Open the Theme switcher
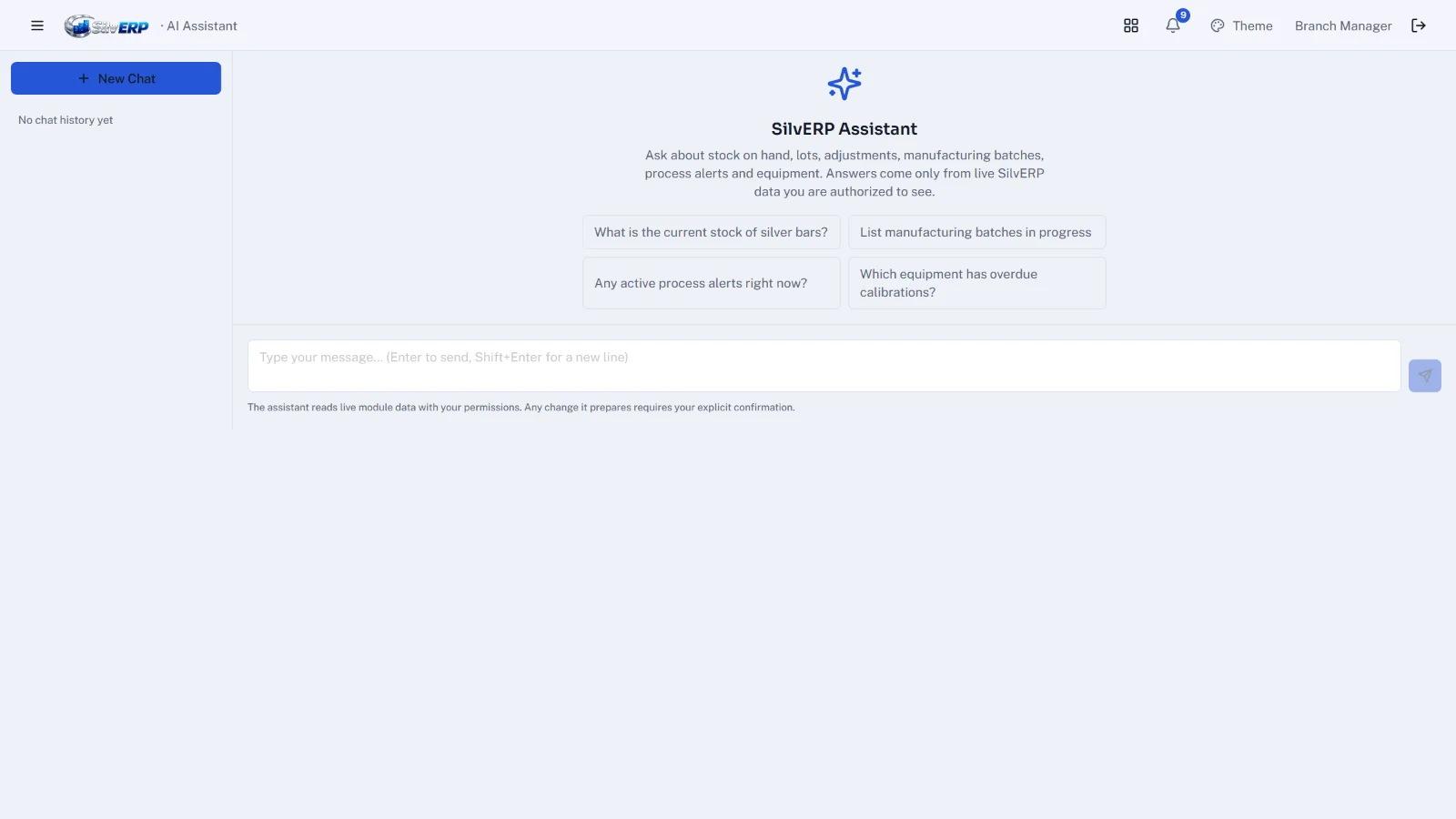The width and height of the screenshot is (1456, 819). (x=1241, y=25)
